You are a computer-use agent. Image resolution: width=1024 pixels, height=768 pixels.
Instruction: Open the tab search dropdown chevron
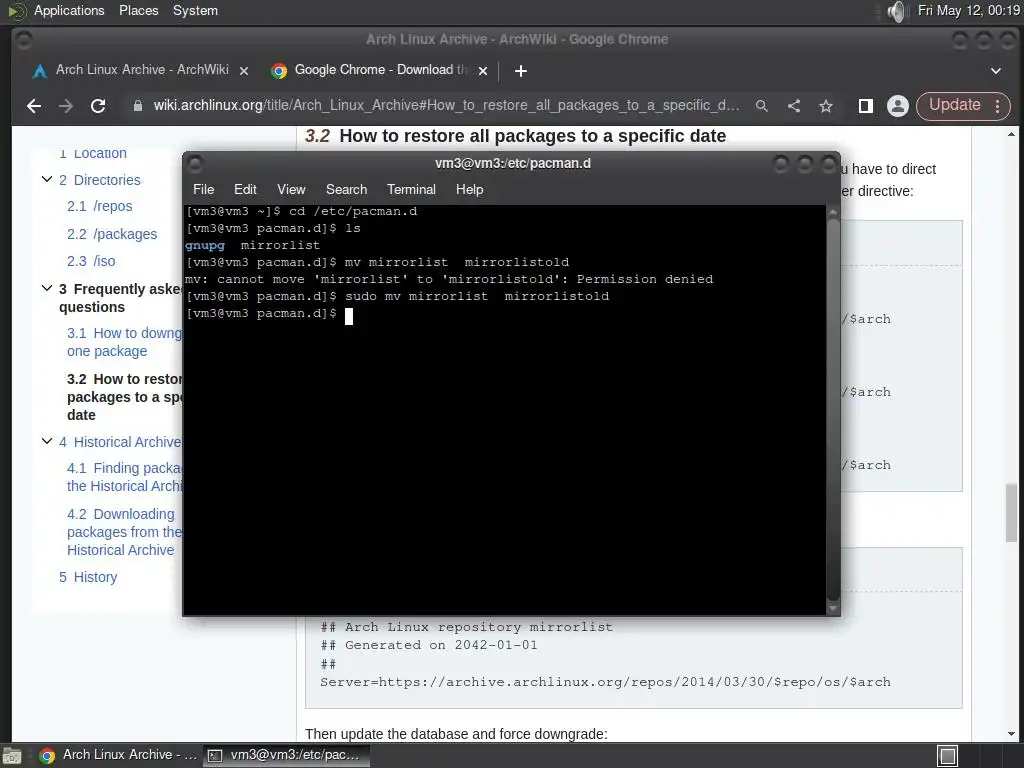click(996, 71)
